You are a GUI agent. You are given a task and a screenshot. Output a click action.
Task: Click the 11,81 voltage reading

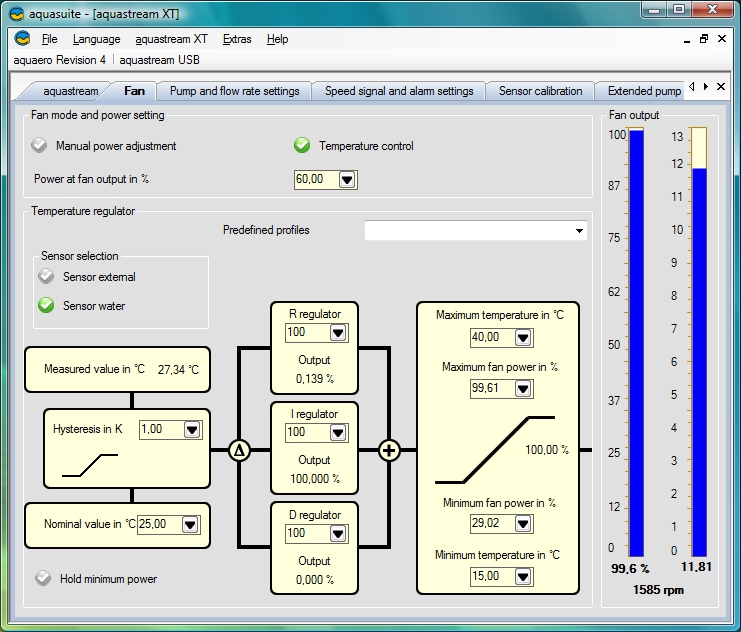696,567
